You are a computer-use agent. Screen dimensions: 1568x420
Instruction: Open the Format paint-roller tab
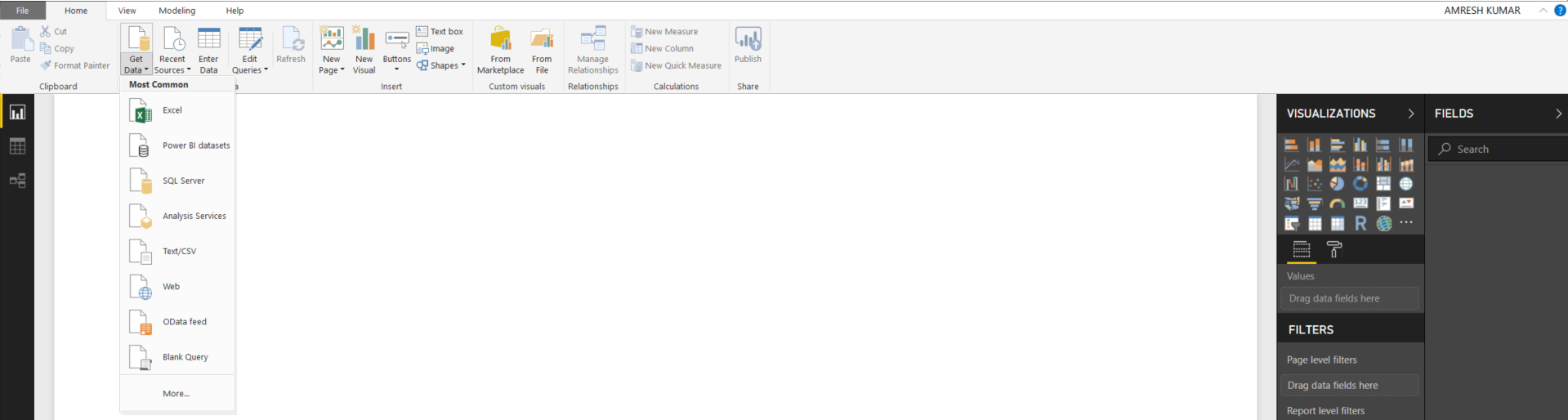tap(1334, 250)
